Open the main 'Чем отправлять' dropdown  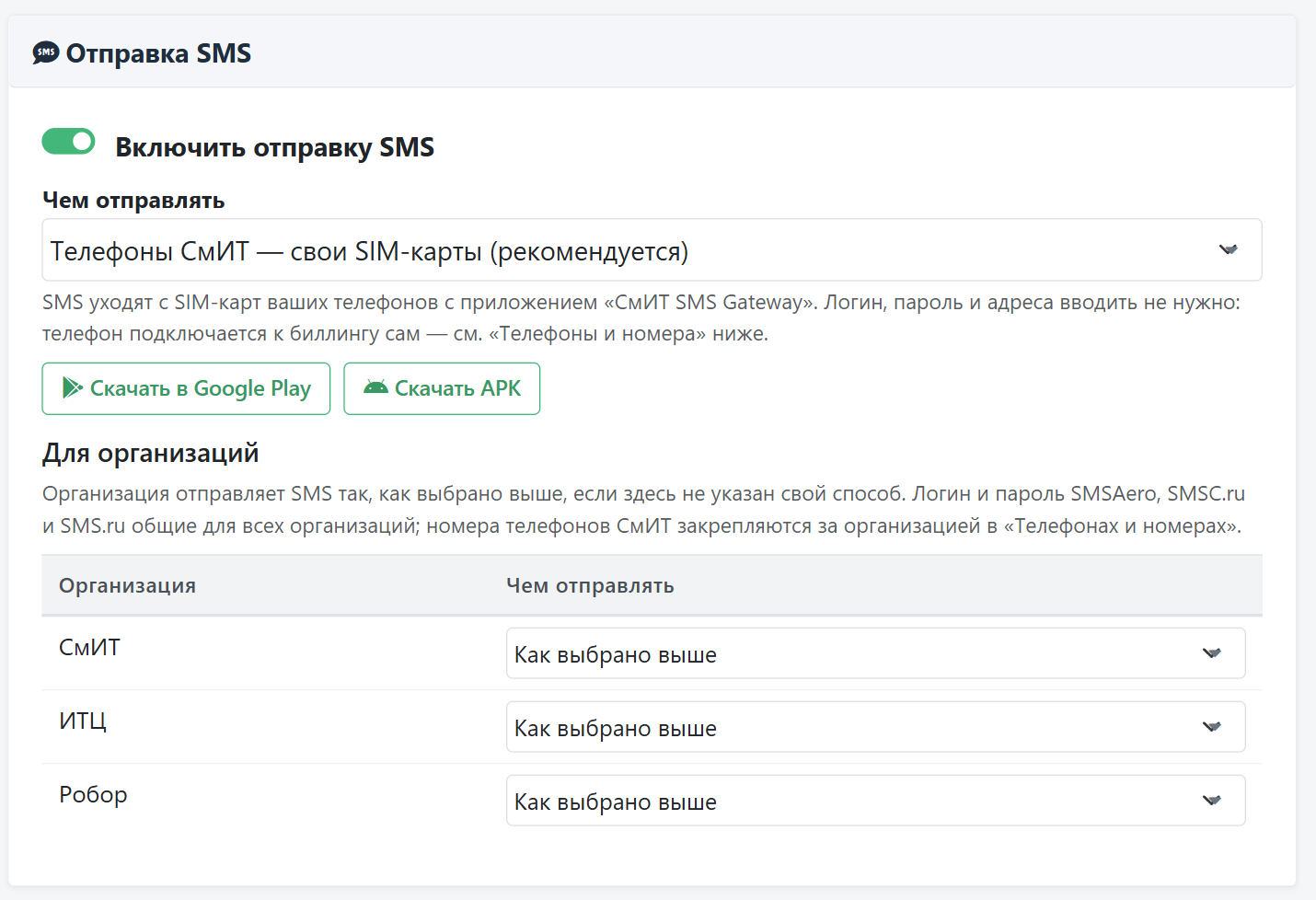[652, 249]
